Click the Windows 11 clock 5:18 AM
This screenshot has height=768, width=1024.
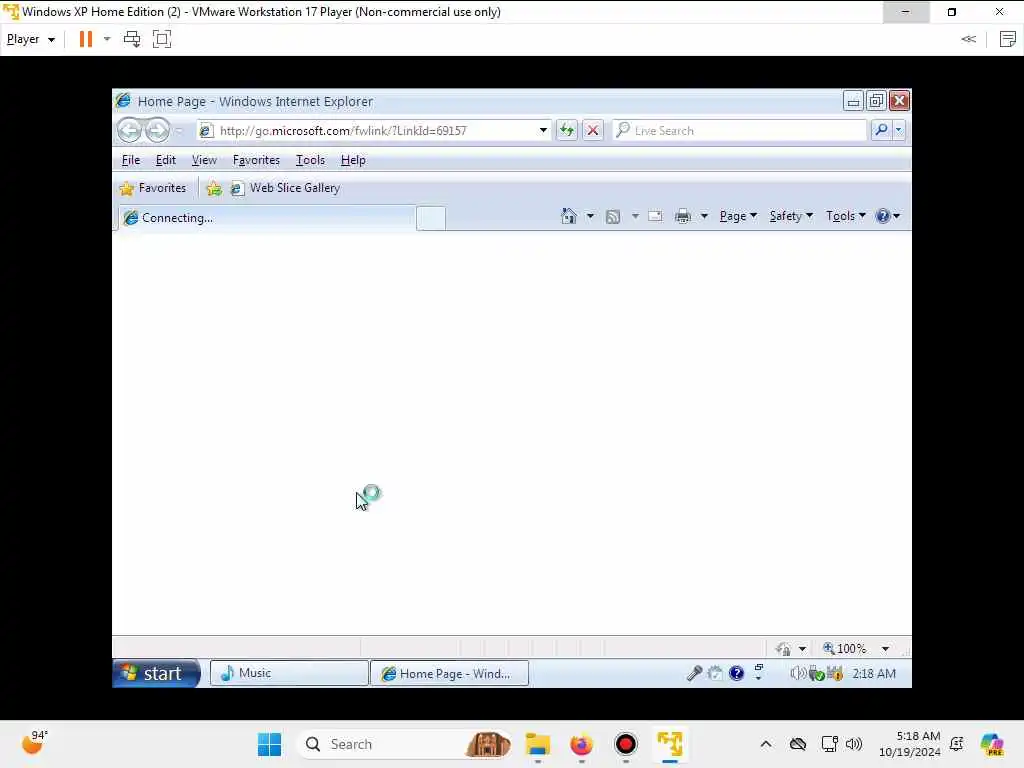tap(909, 744)
